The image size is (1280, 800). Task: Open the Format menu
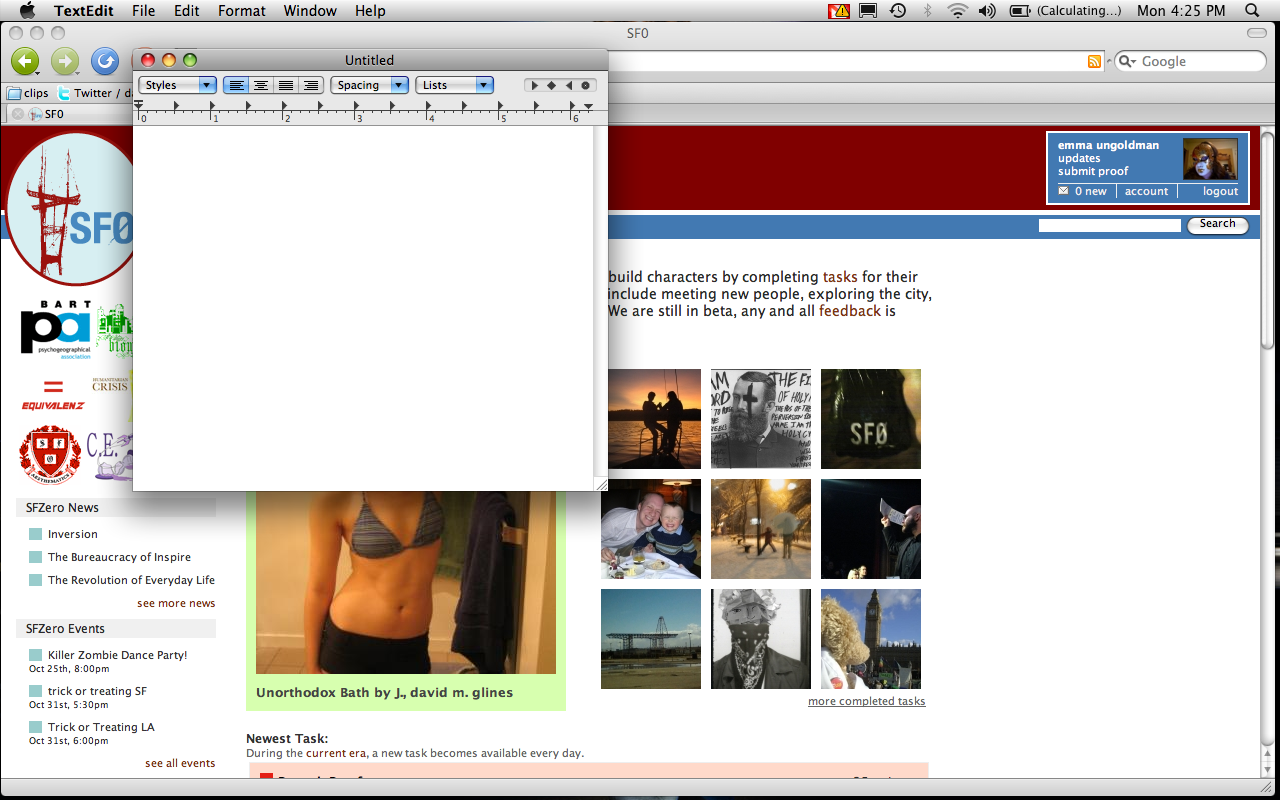click(242, 11)
